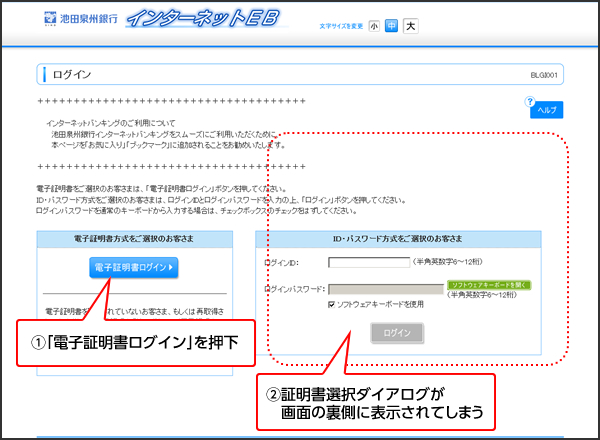Screen dimensions: 600x440
Task: Click the ID・パスワード方式をご選択のお客さま panel header
Action: [x=398, y=239]
